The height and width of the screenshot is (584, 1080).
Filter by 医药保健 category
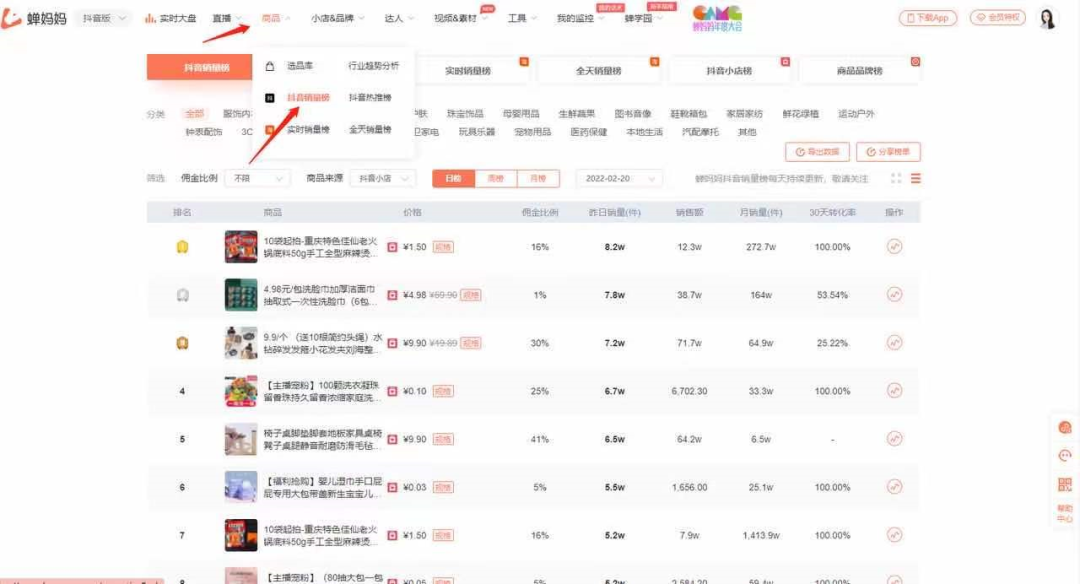[588, 132]
